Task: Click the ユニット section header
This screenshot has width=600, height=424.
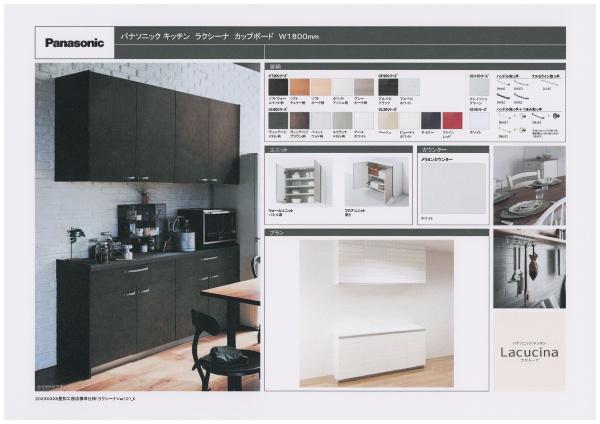Action: click(x=339, y=149)
